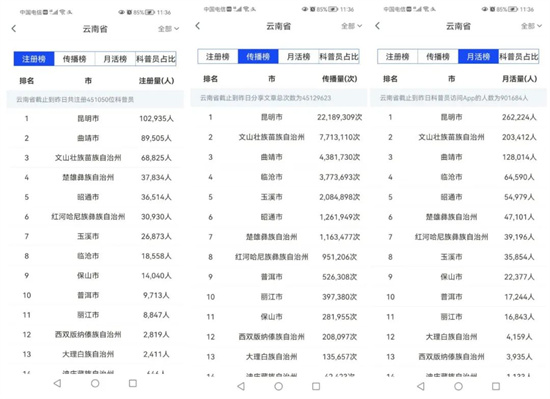This screenshot has width=550, height=399.
Task: Tap back arrow in right phone screen
Action: [x=377, y=26]
